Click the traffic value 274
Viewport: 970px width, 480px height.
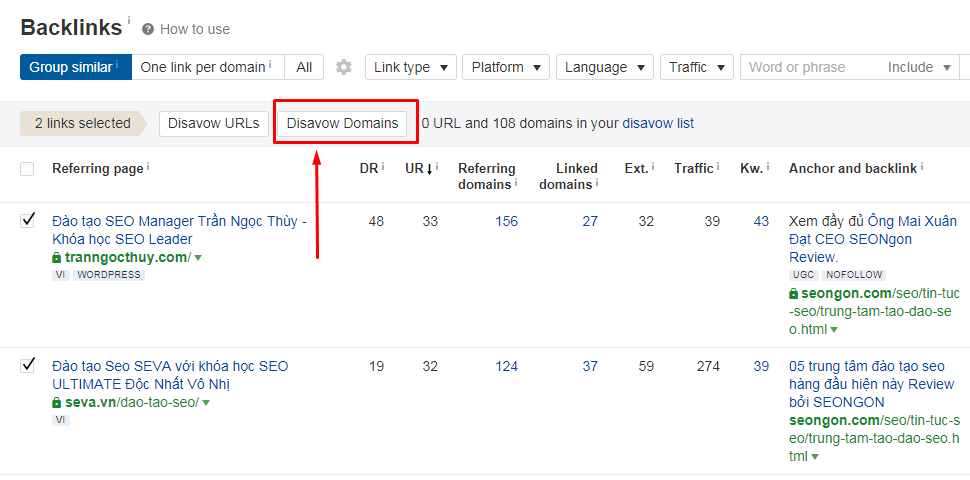pos(708,366)
